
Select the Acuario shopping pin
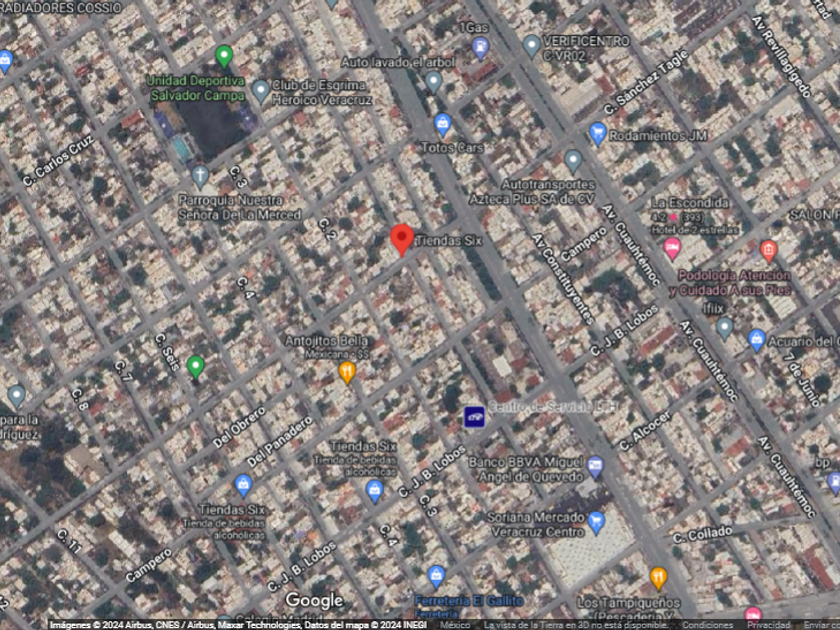coord(756,341)
